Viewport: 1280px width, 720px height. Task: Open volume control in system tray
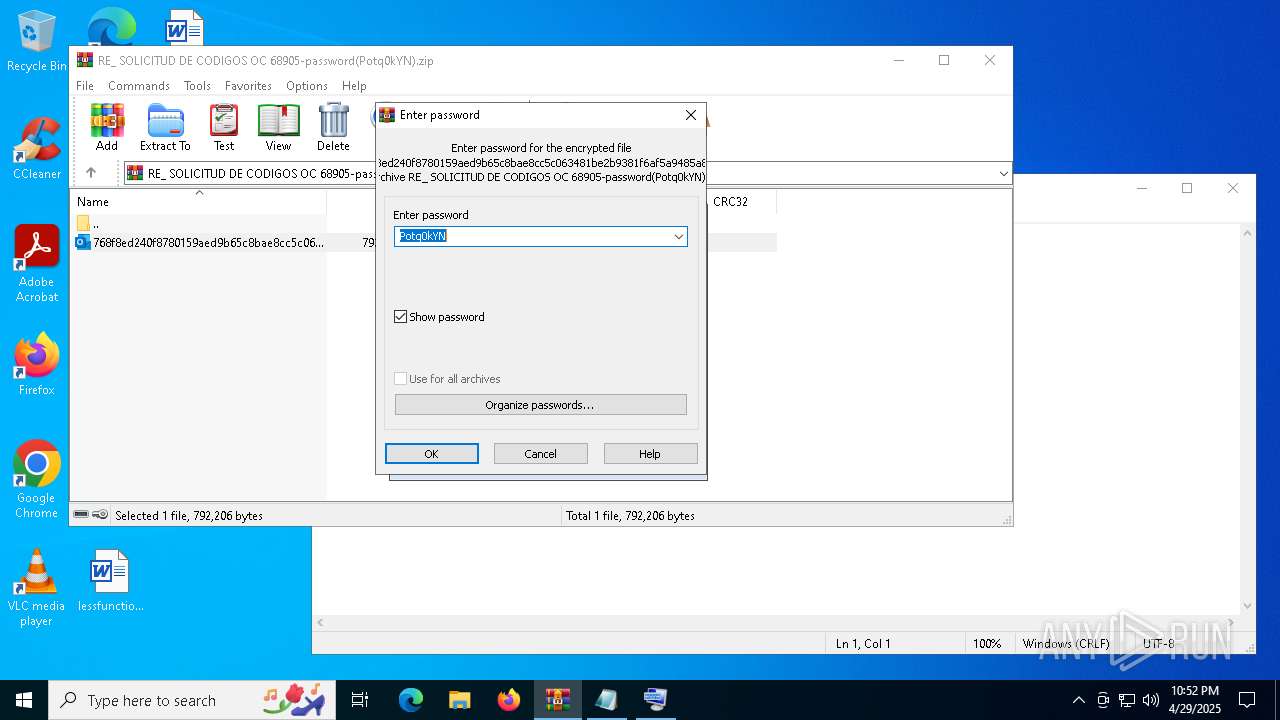pyautogui.click(x=1151, y=700)
